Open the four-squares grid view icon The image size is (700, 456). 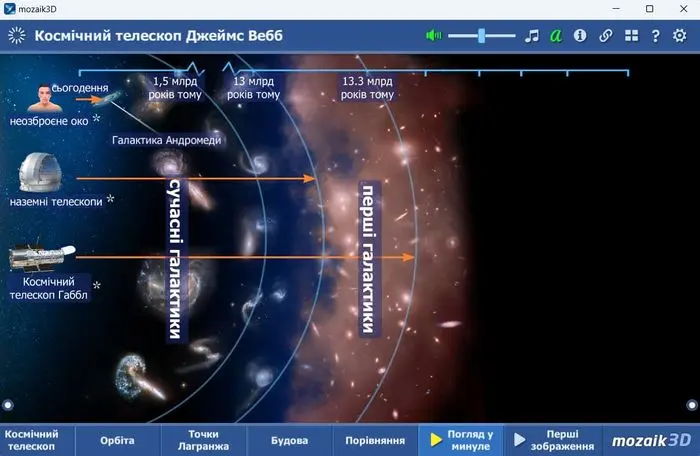click(x=631, y=35)
